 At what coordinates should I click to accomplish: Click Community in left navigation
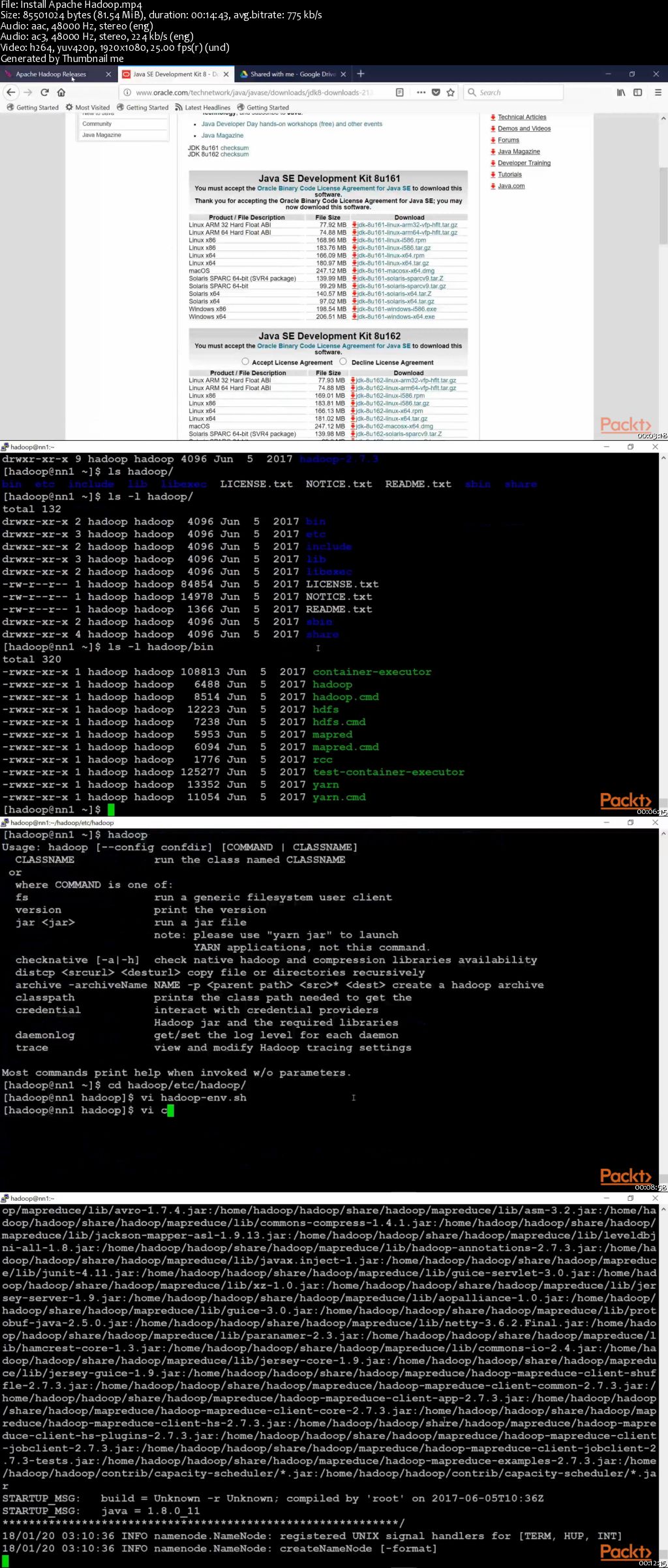97,124
